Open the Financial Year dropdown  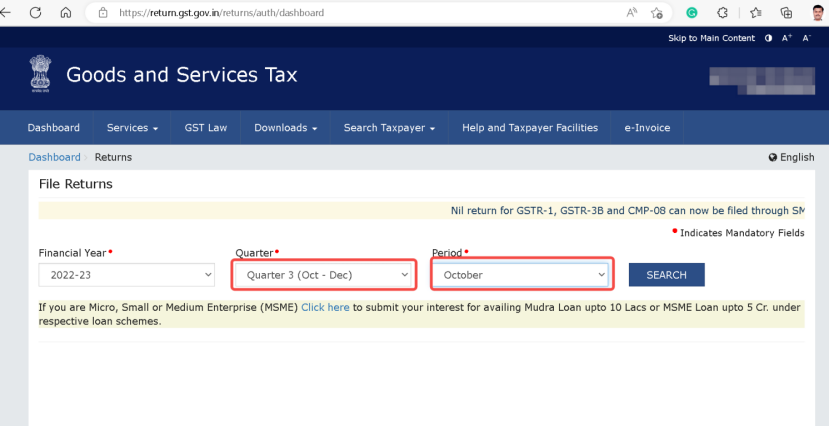pyautogui.click(x=127, y=275)
